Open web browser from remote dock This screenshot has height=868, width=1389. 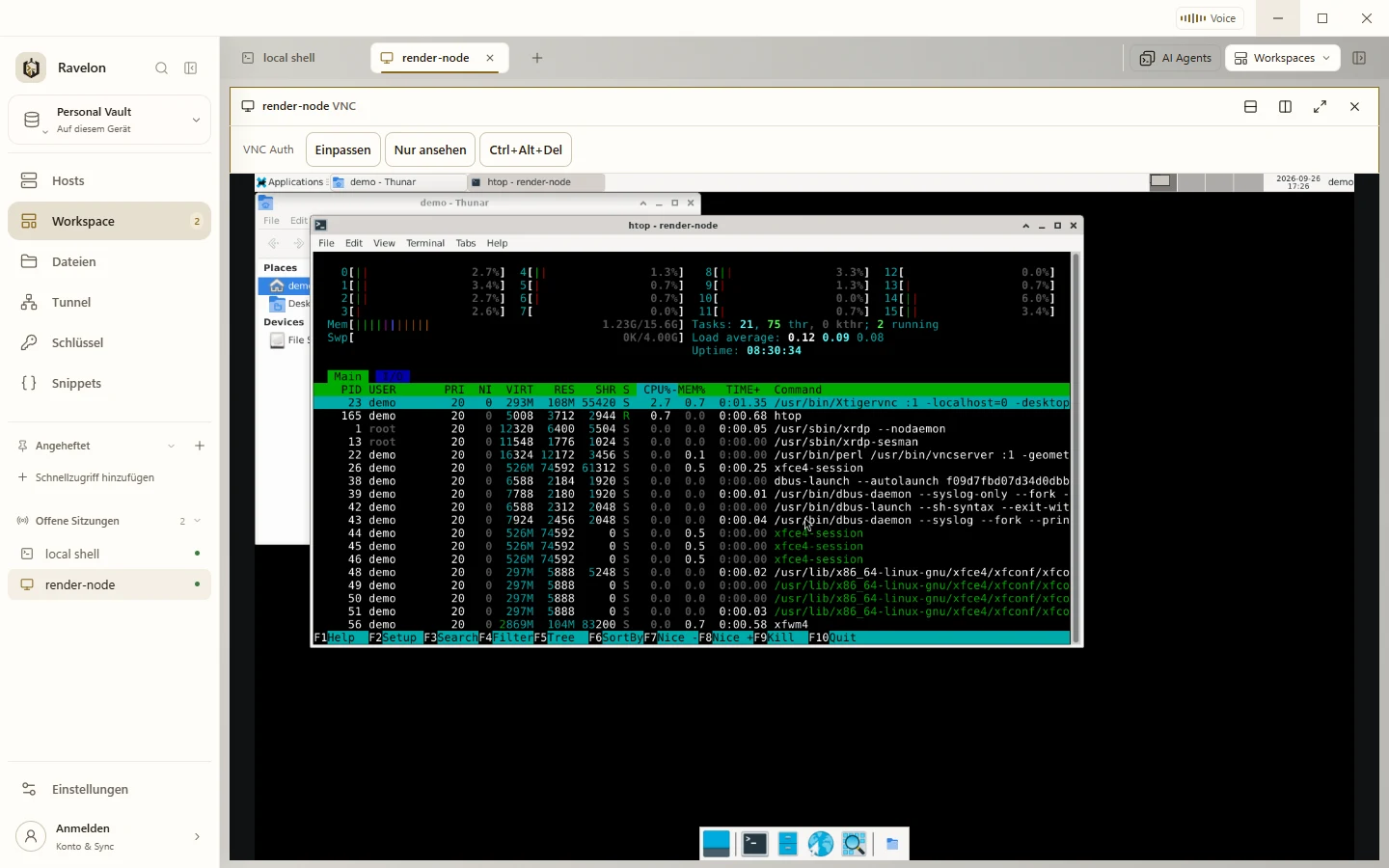[x=821, y=844]
